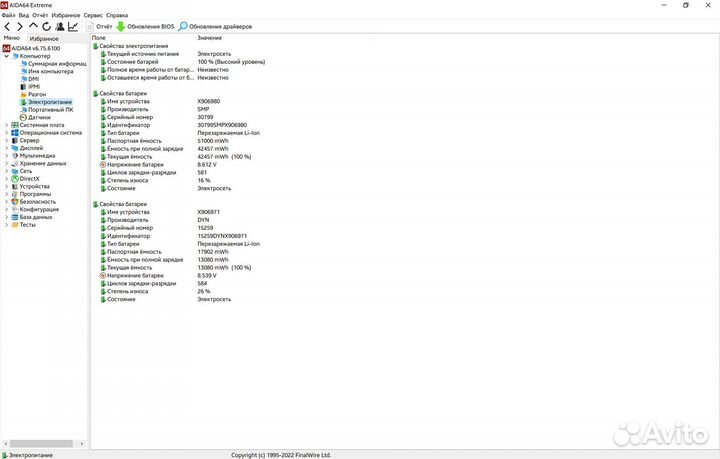This screenshot has height=459, width=720.
Task: Open the Файл menu
Action: coord(8,16)
